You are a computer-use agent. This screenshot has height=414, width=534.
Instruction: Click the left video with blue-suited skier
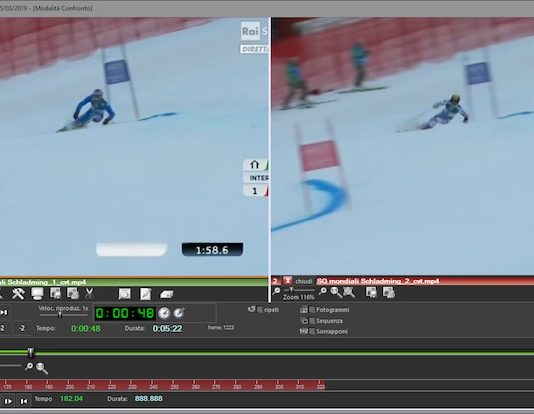click(x=134, y=146)
